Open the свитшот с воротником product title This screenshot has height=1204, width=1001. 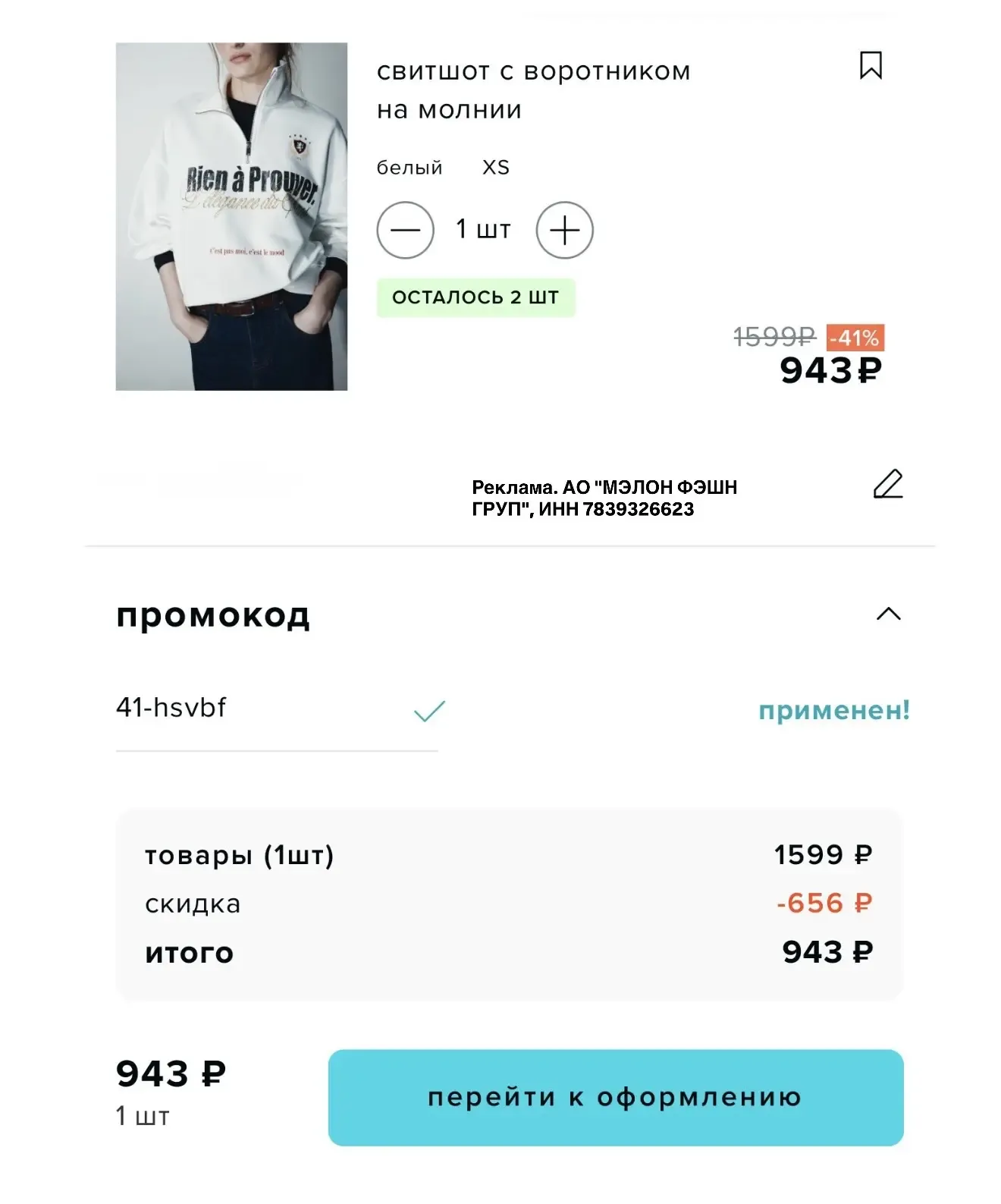click(533, 90)
